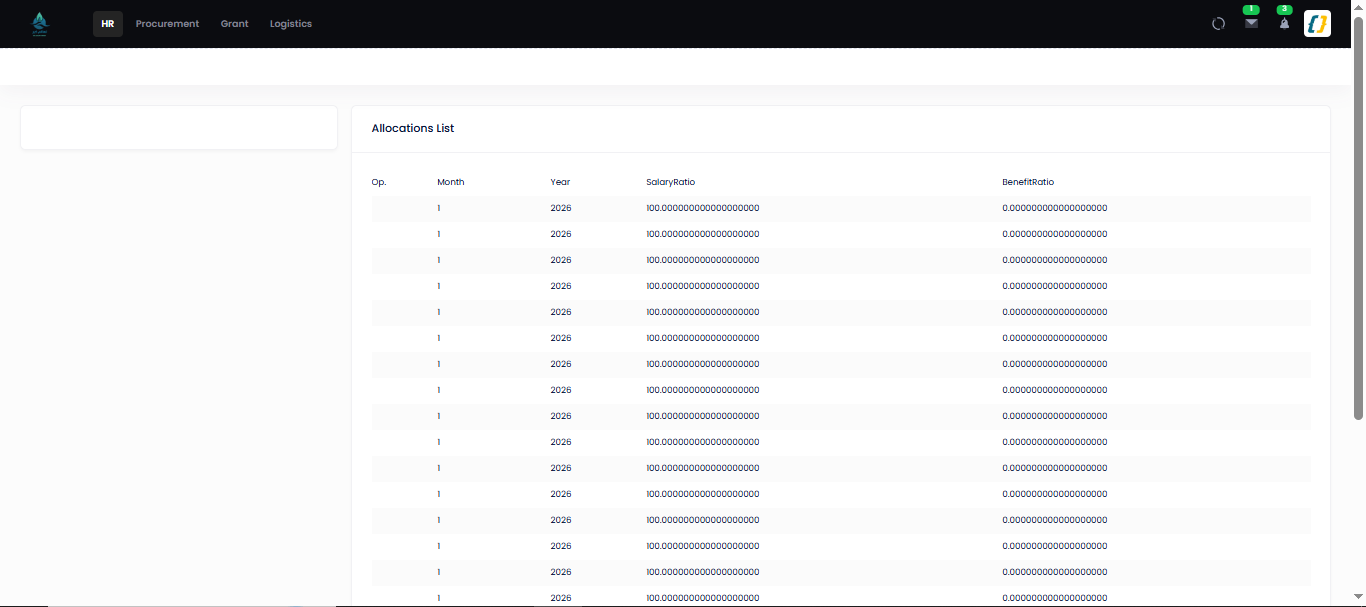
Task: Open the Procurement menu
Action: pyautogui.click(x=167, y=24)
